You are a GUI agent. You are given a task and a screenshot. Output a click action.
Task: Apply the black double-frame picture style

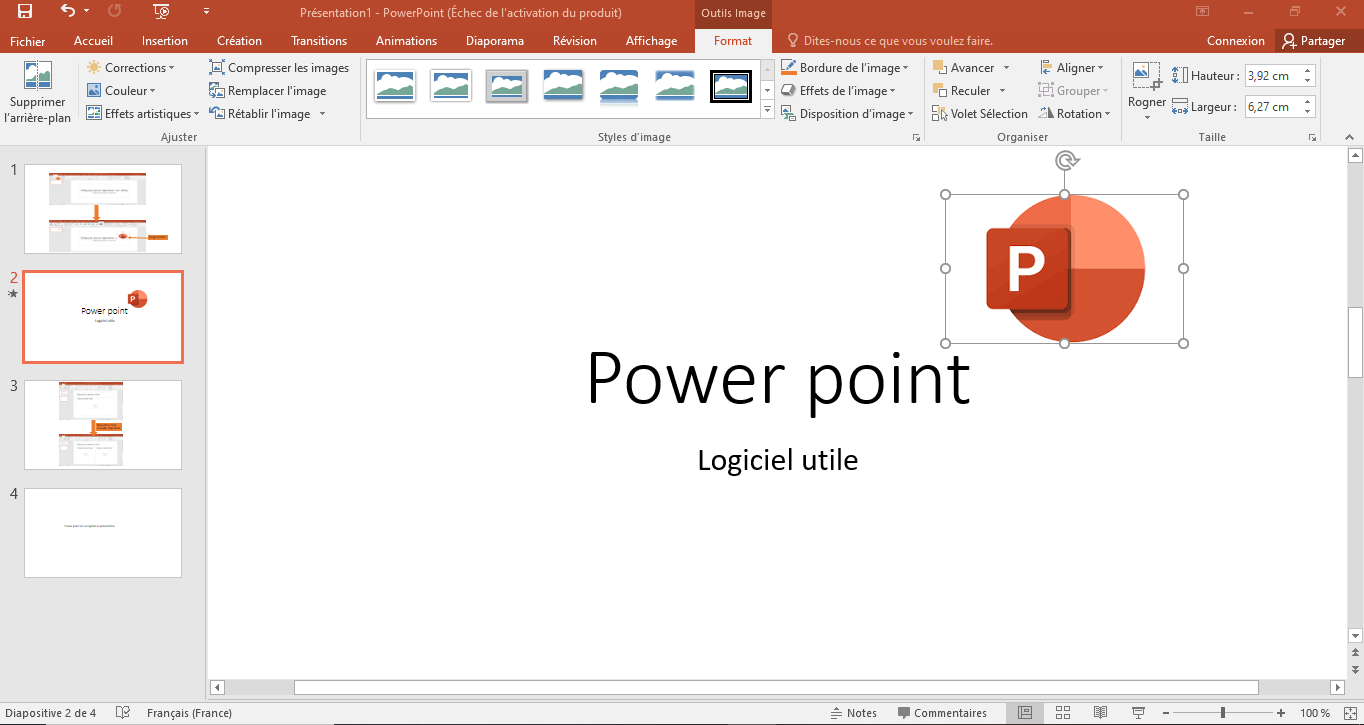click(731, 87)
